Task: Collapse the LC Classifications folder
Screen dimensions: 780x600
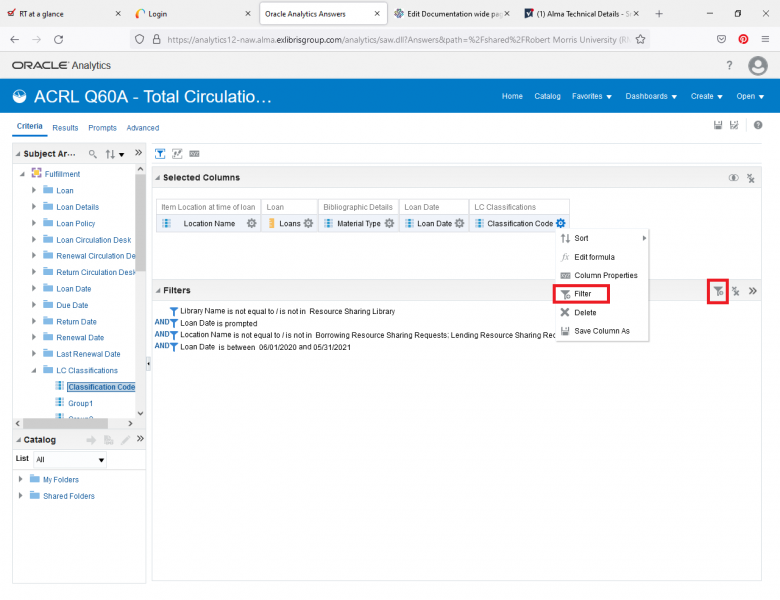Action: click(x=34, y=371)
